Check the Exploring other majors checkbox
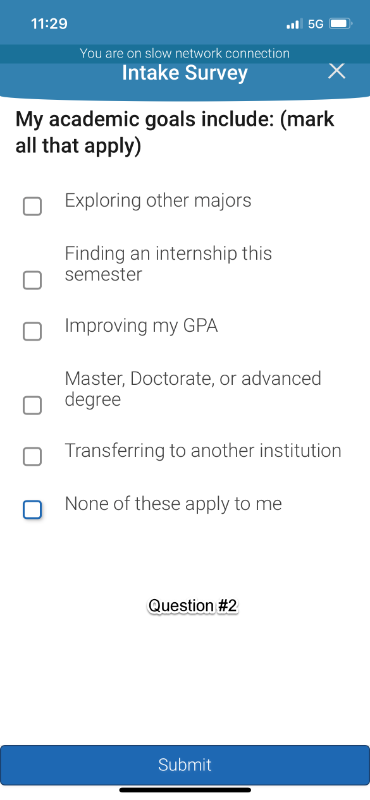This screenshot has width=370, height=800. (32, 207)
